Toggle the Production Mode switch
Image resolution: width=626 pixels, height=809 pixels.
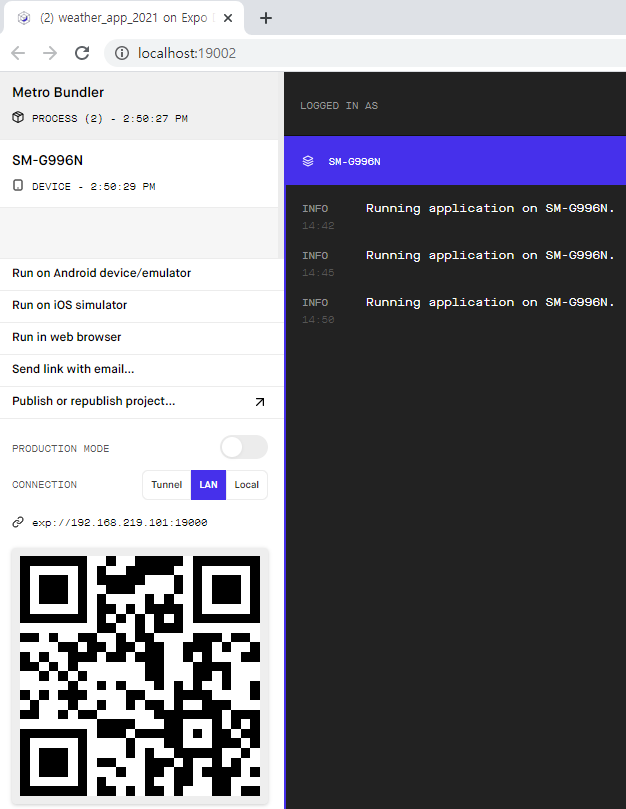(244, 447)
